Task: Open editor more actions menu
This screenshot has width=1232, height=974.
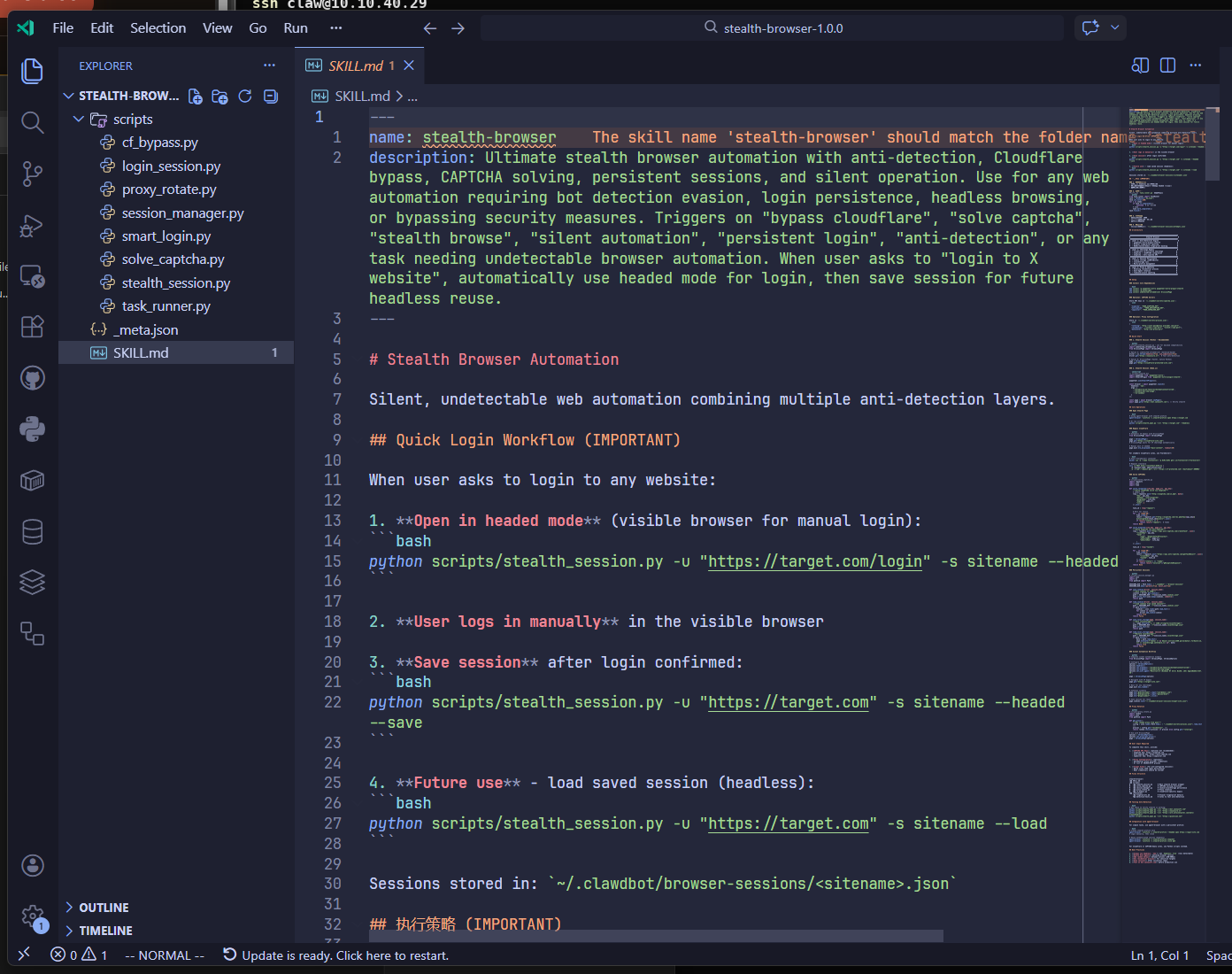Action: (x=1196, y=66)
